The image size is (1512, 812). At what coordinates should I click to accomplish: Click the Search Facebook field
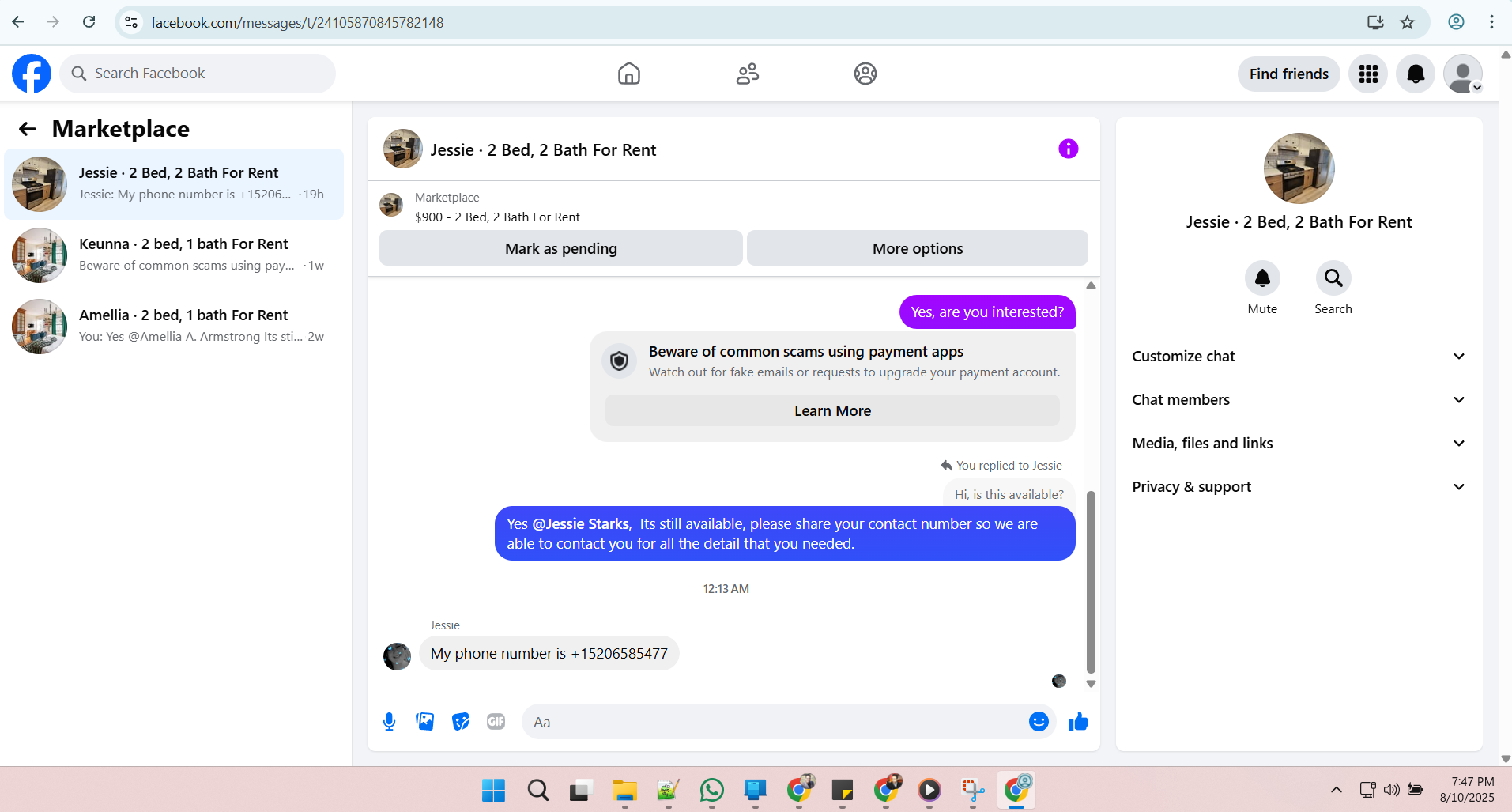tap(198, 74)
